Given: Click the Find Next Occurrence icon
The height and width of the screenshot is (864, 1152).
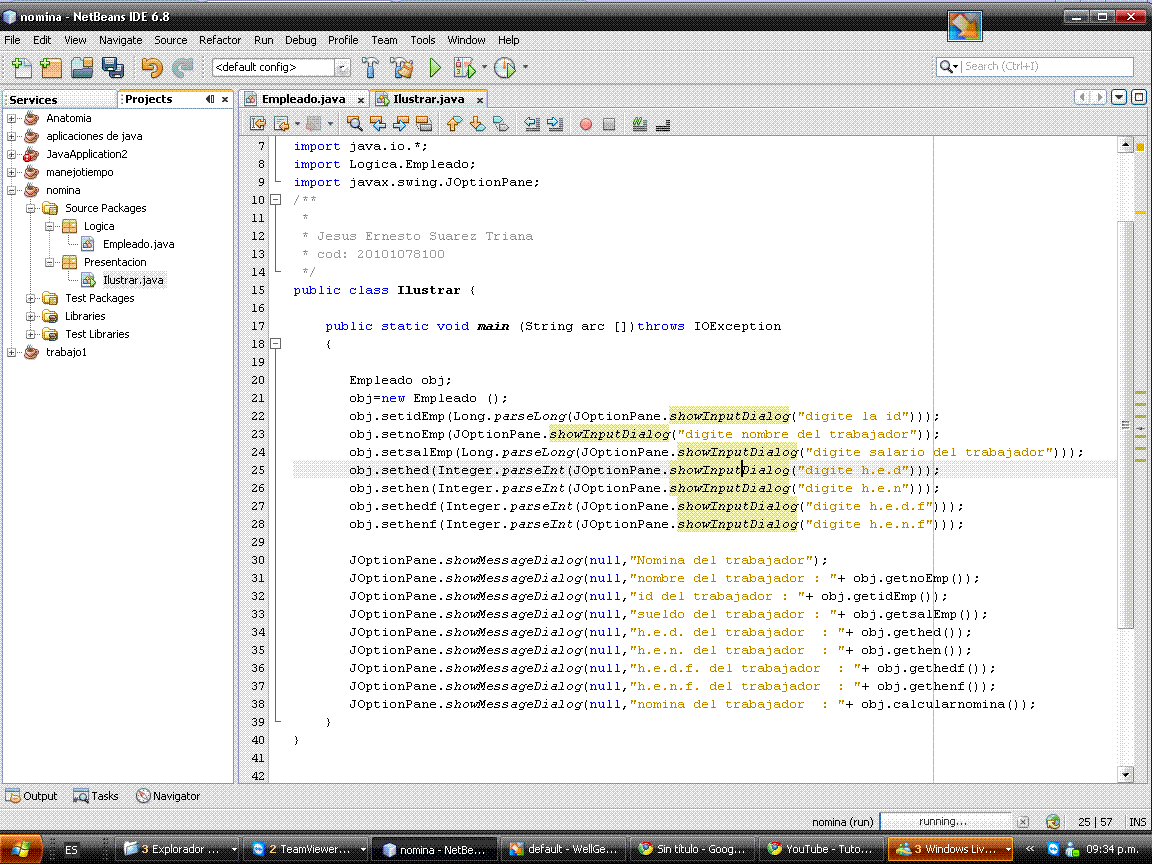Looking at the screenshot, I should (x=401, y=124).
